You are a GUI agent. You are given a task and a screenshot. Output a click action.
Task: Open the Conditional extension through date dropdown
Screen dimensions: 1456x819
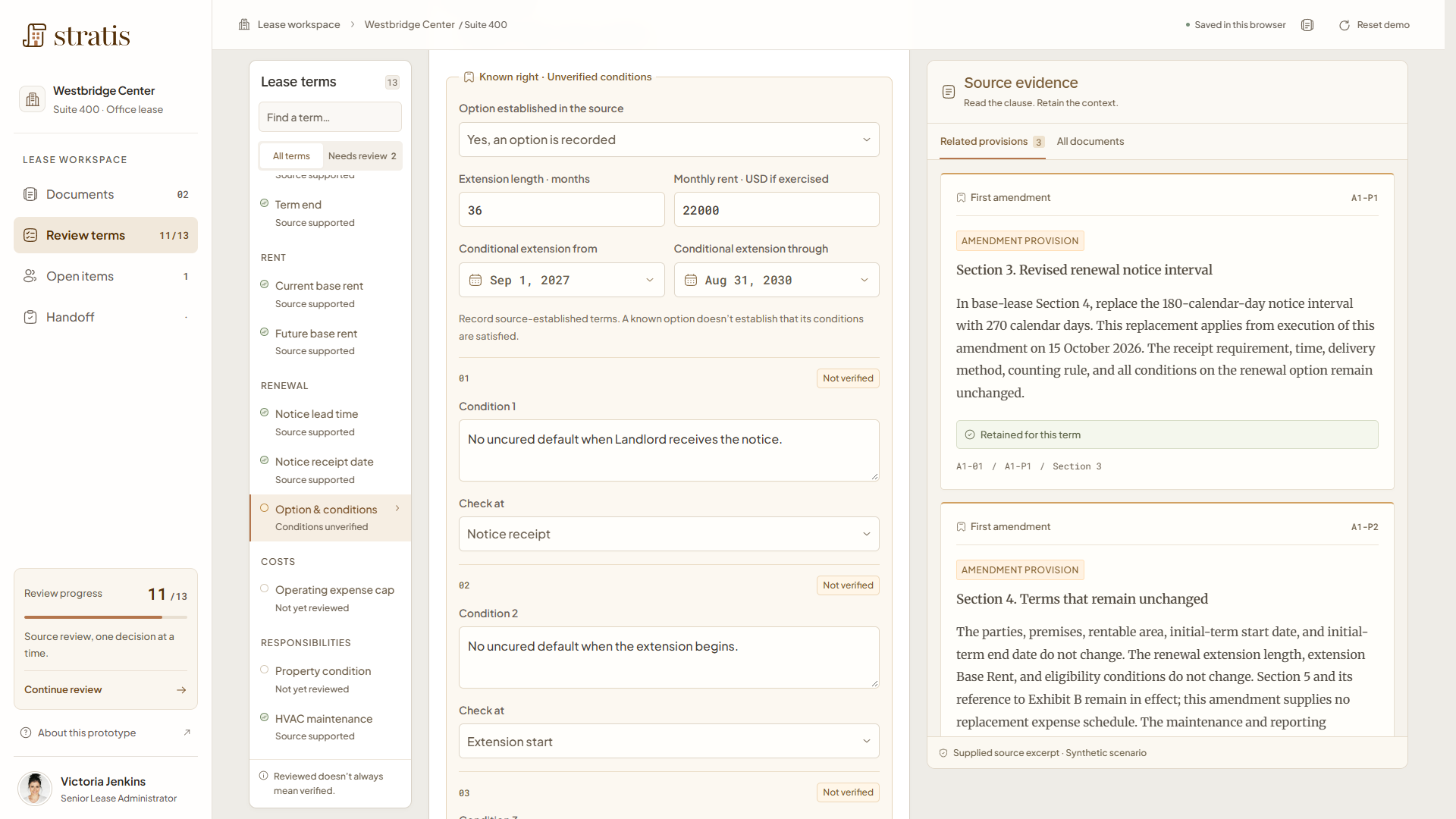[x=777, y=280]
